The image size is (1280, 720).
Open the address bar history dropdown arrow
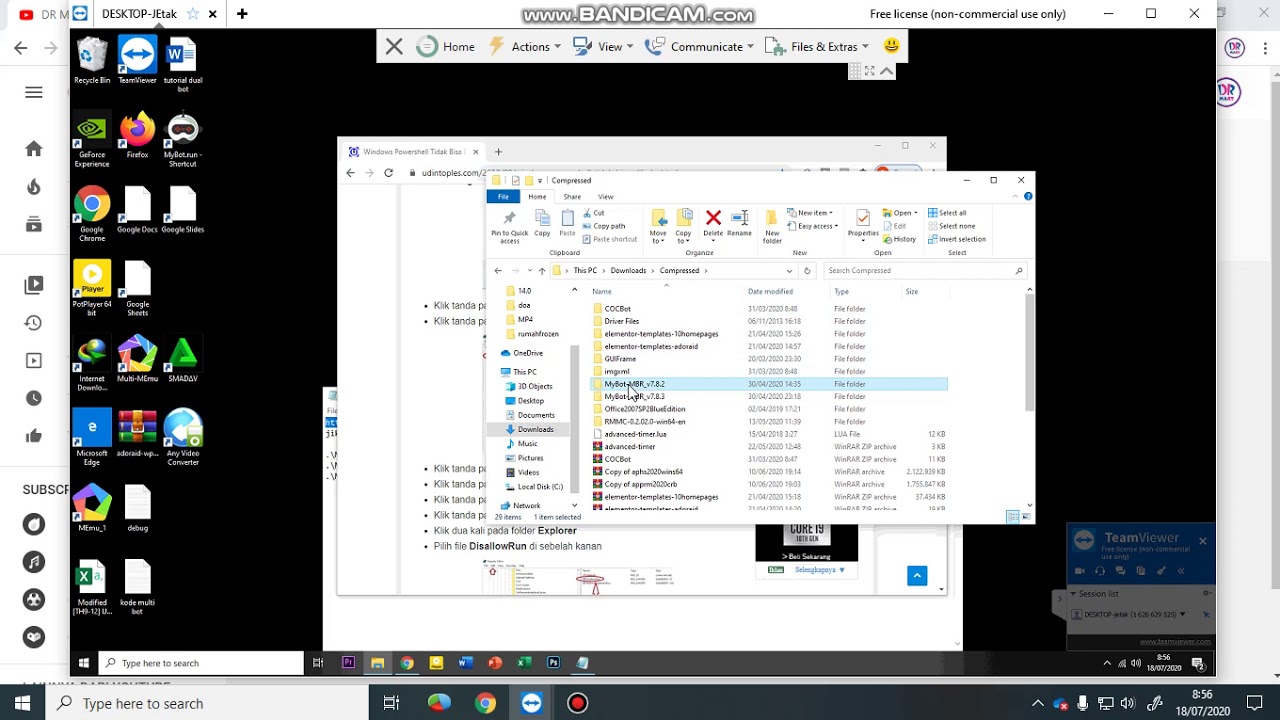789,271
